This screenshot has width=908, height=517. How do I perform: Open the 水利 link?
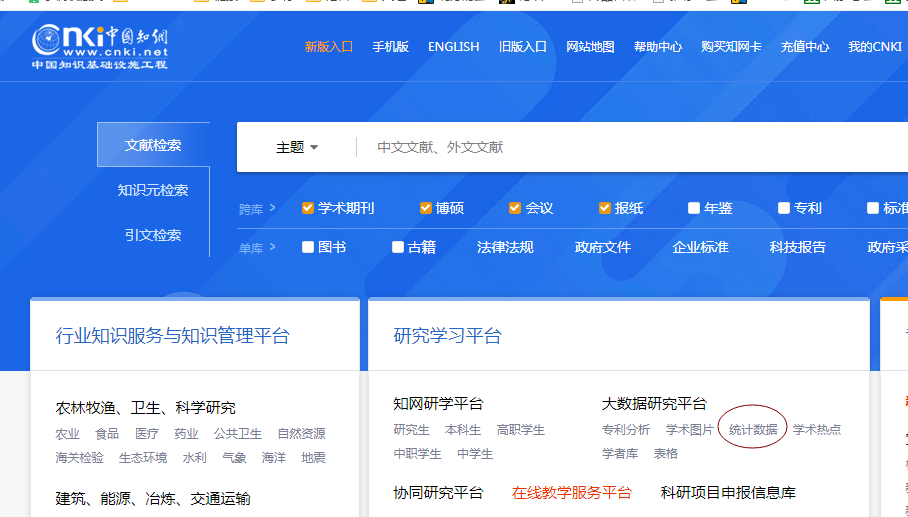tap(195, 457)
